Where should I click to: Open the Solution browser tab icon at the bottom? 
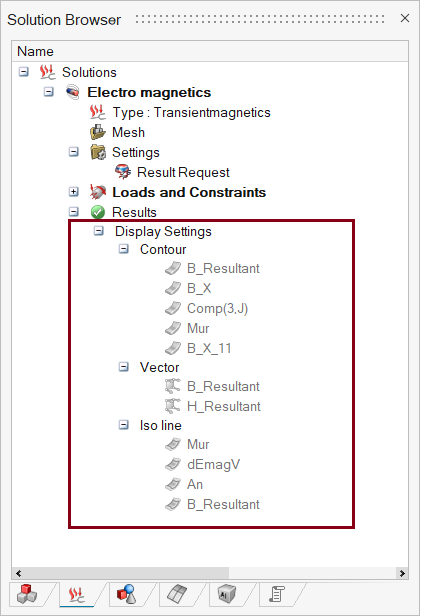pos(77,594)
